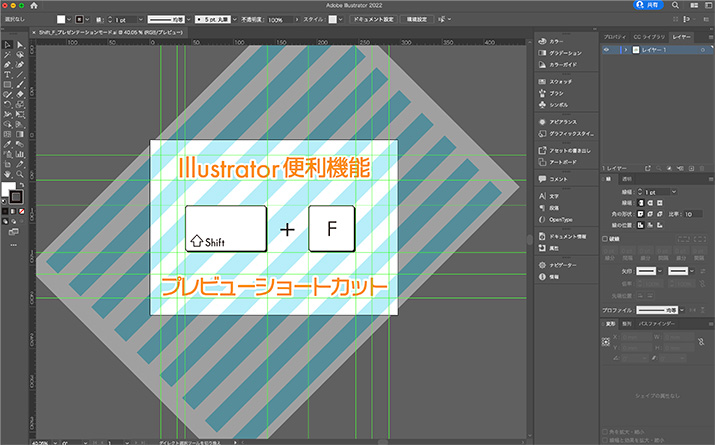Click the create new layer icon button

pos(691,168)
